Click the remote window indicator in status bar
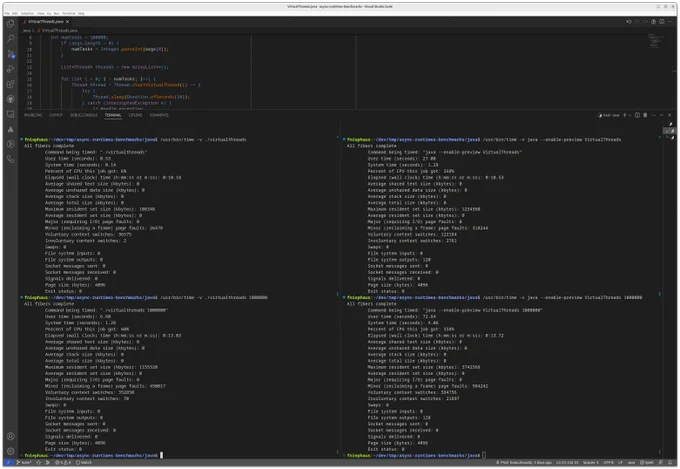Screen dimensions: 680x469 click(x=8, y=462)
